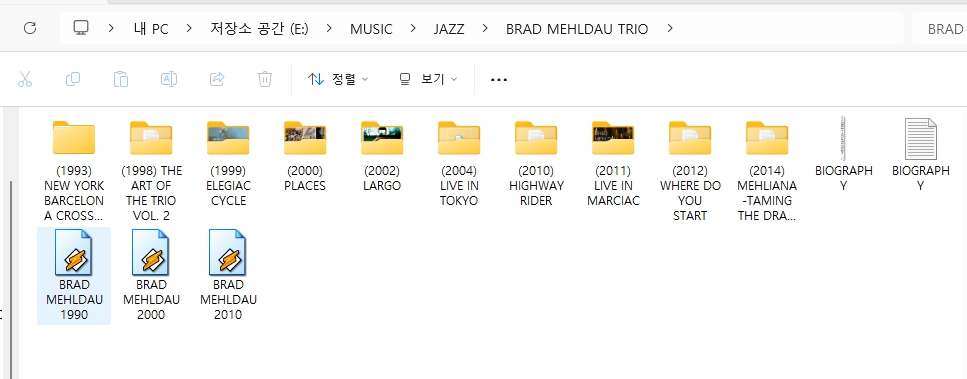Click the "(2002) LARGO" folder name
The height and width of the screenshot is (379, 967).
click(x=382, y=178)
